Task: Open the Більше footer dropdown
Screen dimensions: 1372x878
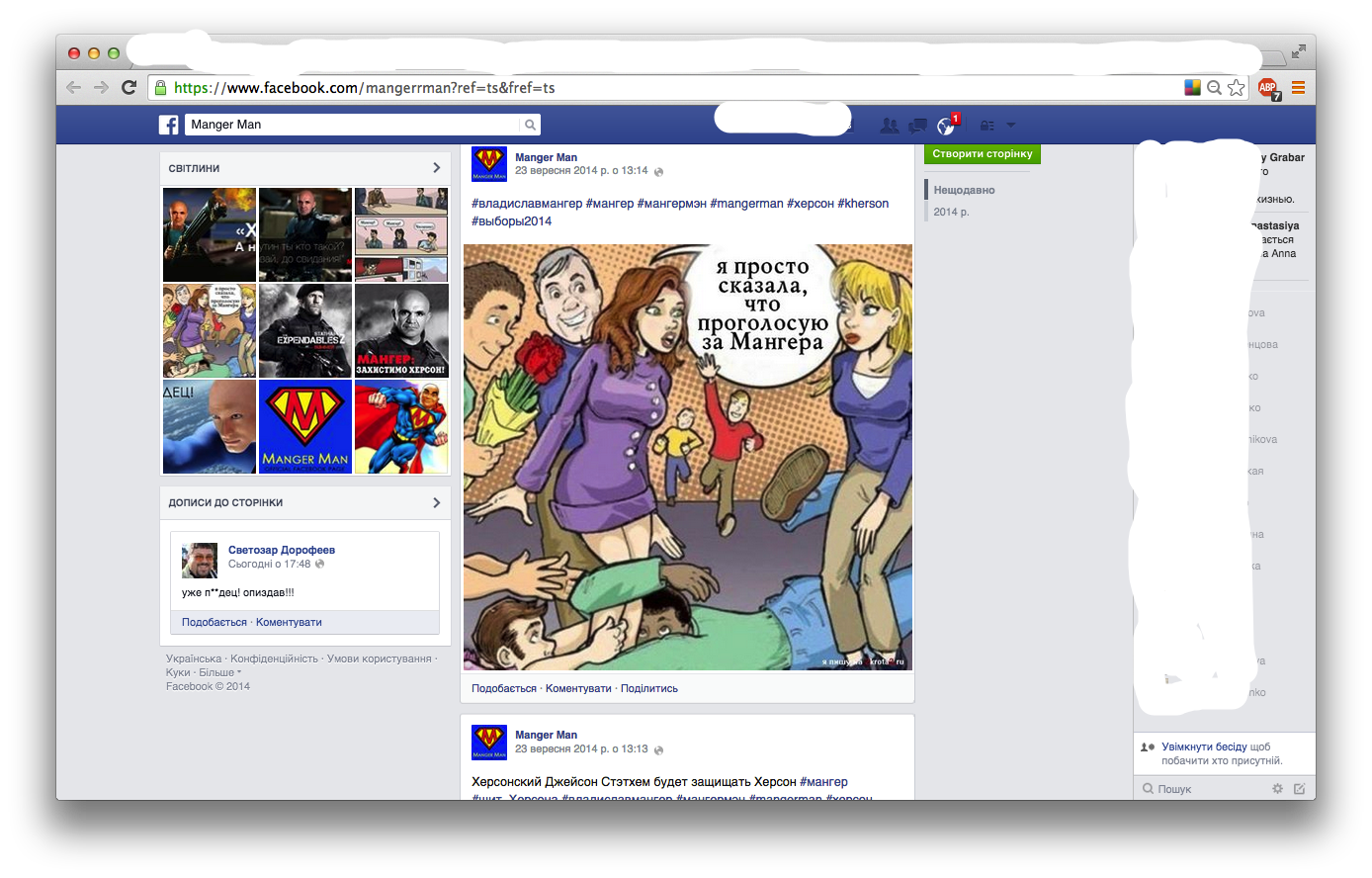Action: tap(220, 672)
